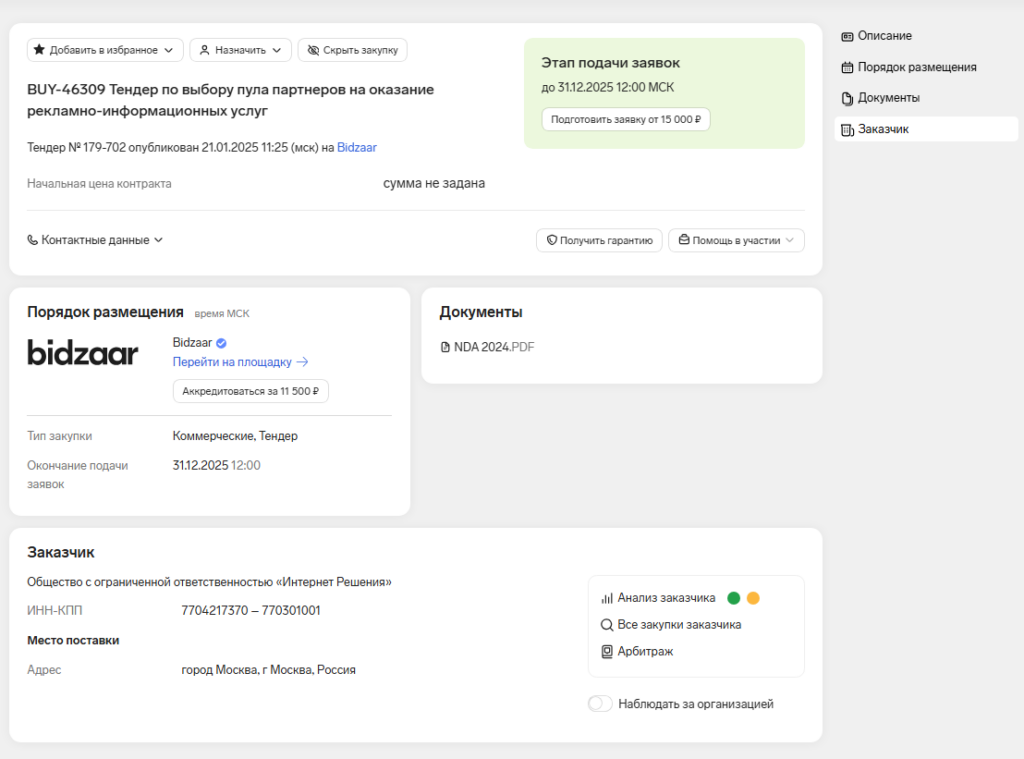Screen dimensions: 1024x759
Task: Click the star icon in Добавить в избранное
Action: pos(38,50)
